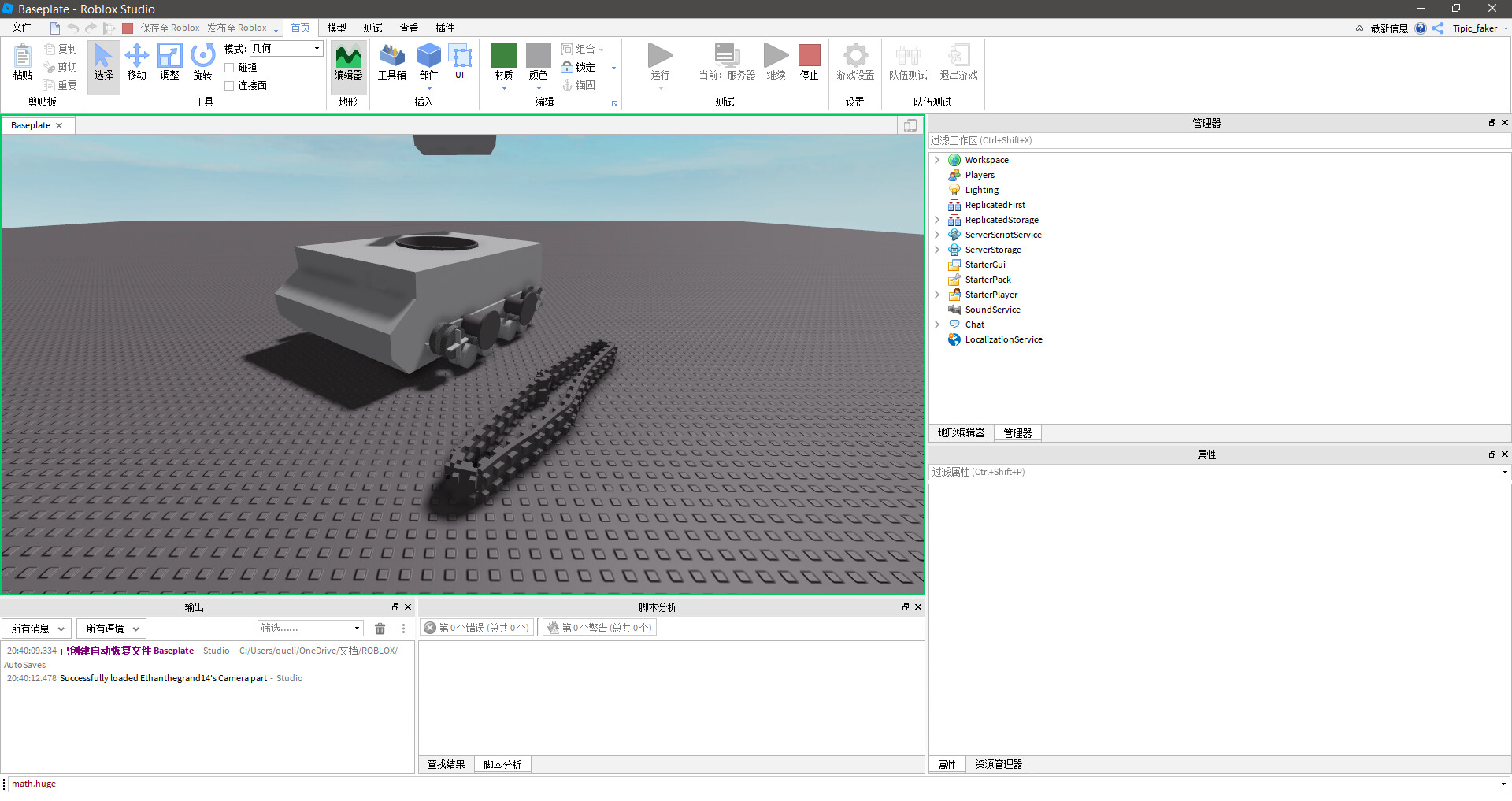The image size is (1512, 801).
Task: Expand the Chat node
Action: coord(937,324)
